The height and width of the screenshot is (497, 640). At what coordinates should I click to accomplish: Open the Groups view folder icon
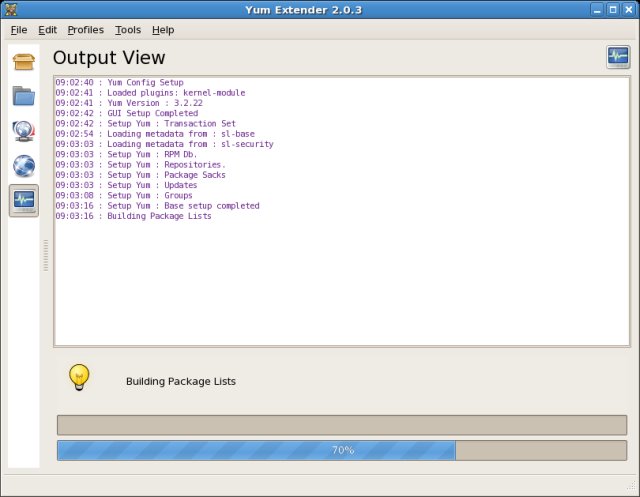coord(24,96)
